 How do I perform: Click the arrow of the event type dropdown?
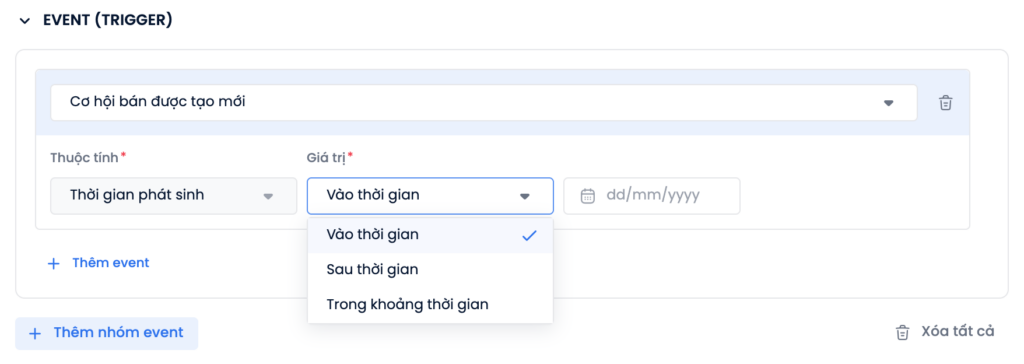pyautogui.click(x=888, y=103)
